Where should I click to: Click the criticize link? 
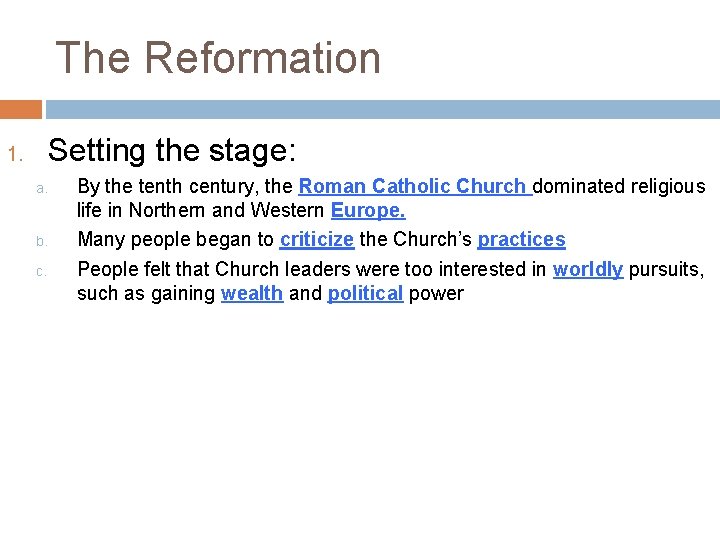(317, 239)
